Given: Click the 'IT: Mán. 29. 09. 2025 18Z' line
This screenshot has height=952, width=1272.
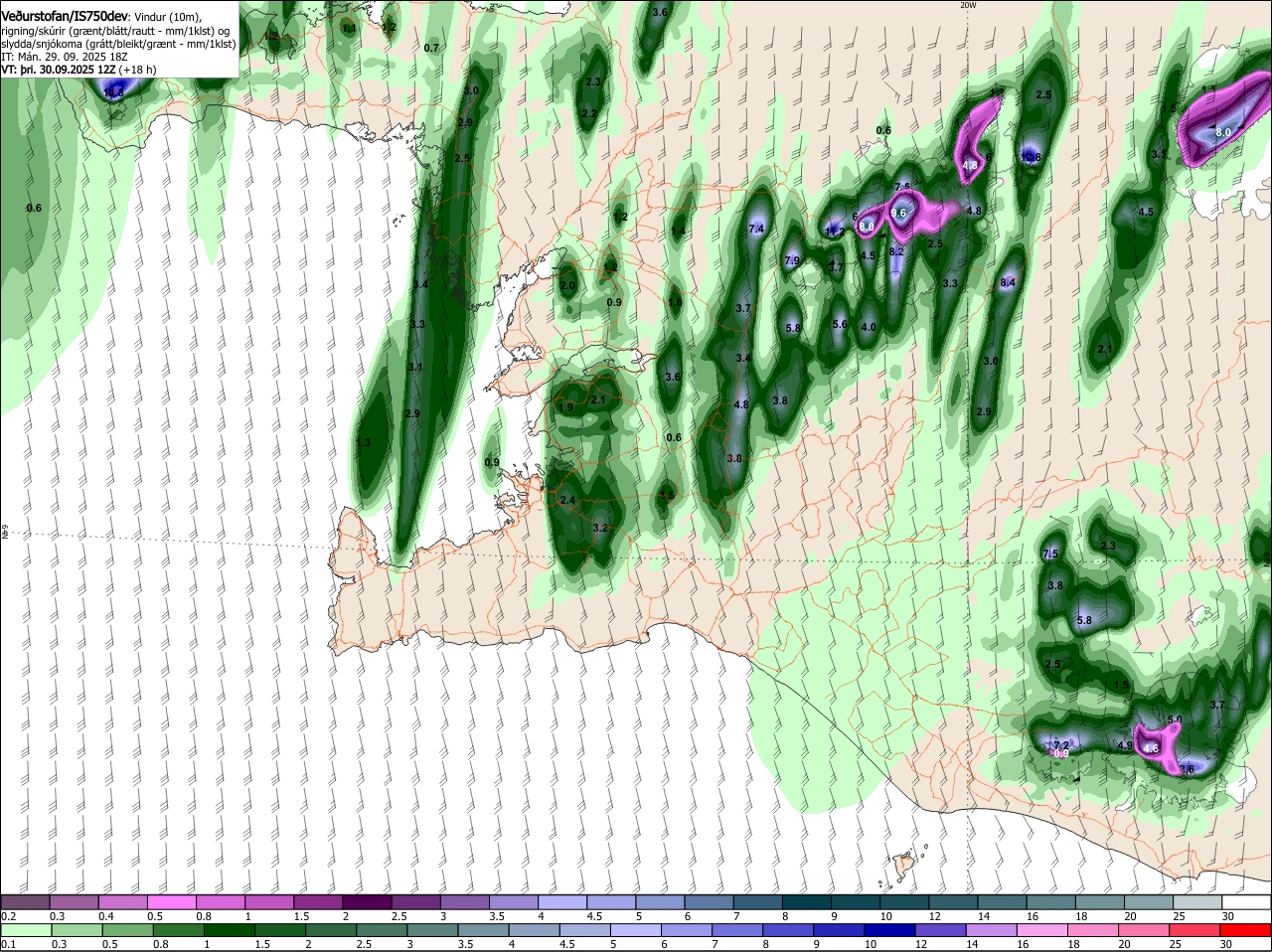Looking at the screenshot, I should pos(65,57).
